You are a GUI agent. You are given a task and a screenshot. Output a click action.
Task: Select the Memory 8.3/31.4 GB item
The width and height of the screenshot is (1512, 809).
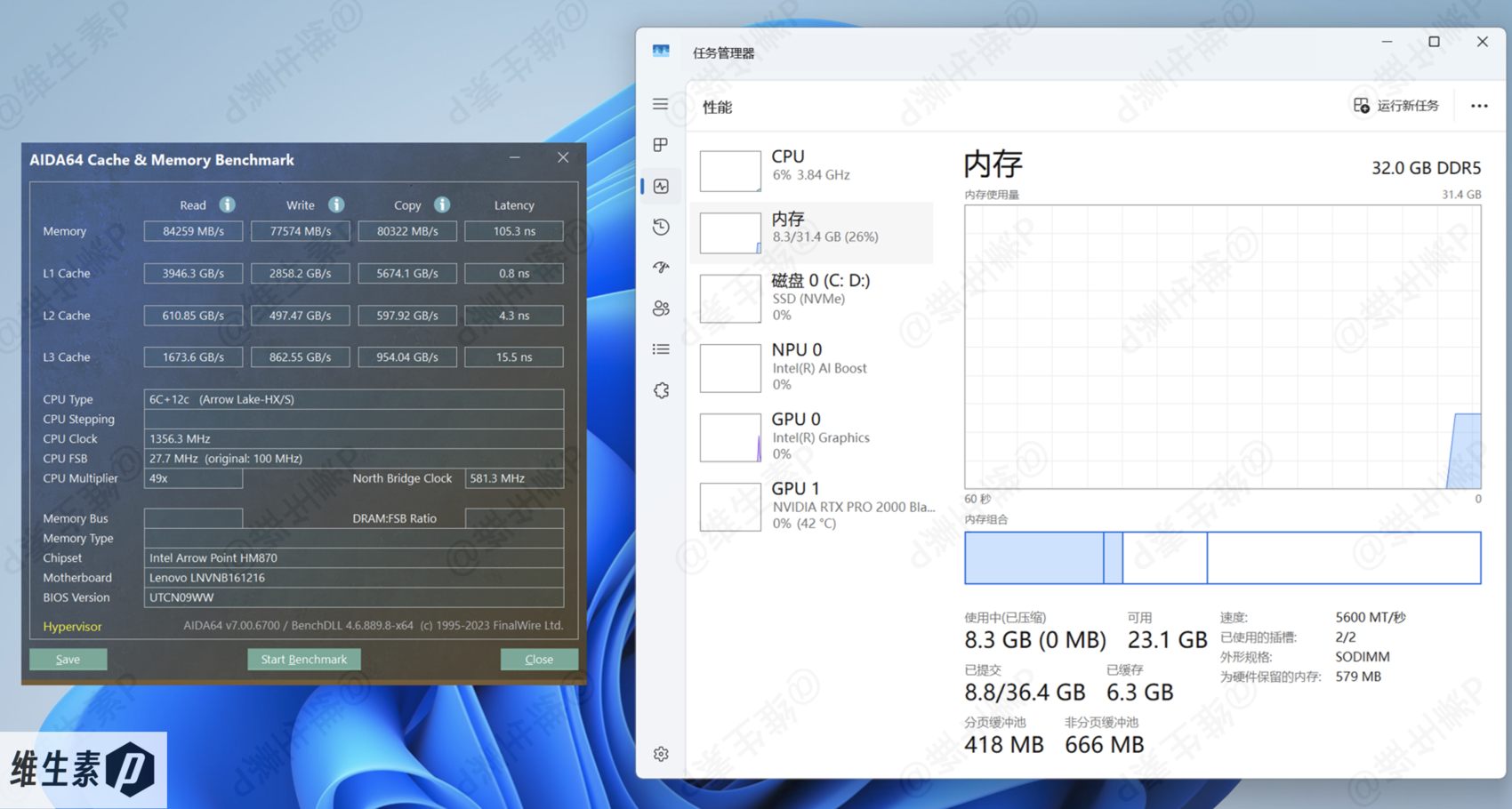(812, 232)
